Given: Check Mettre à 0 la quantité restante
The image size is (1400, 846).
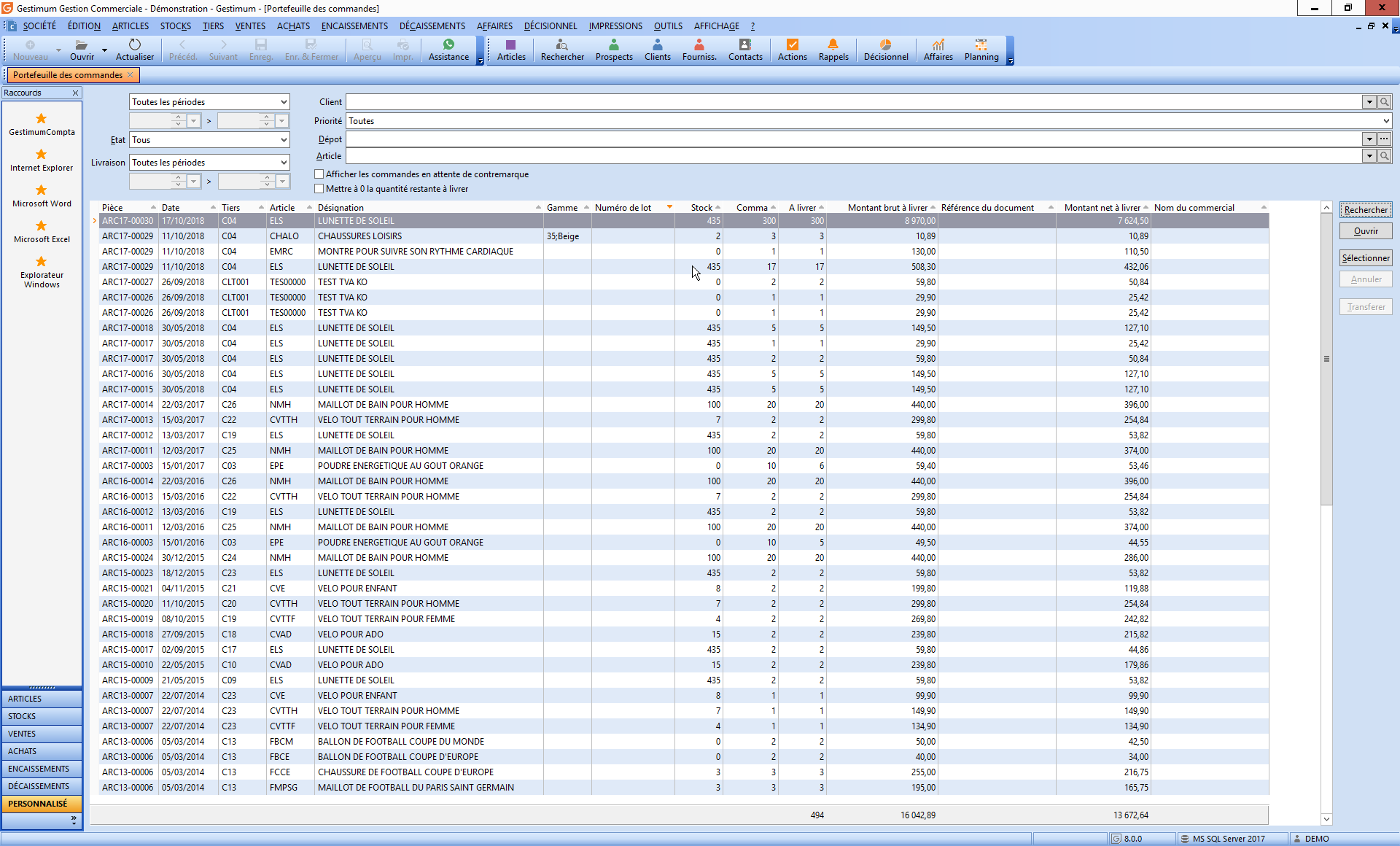Looking at the screenshot, I should pos(319,189).
